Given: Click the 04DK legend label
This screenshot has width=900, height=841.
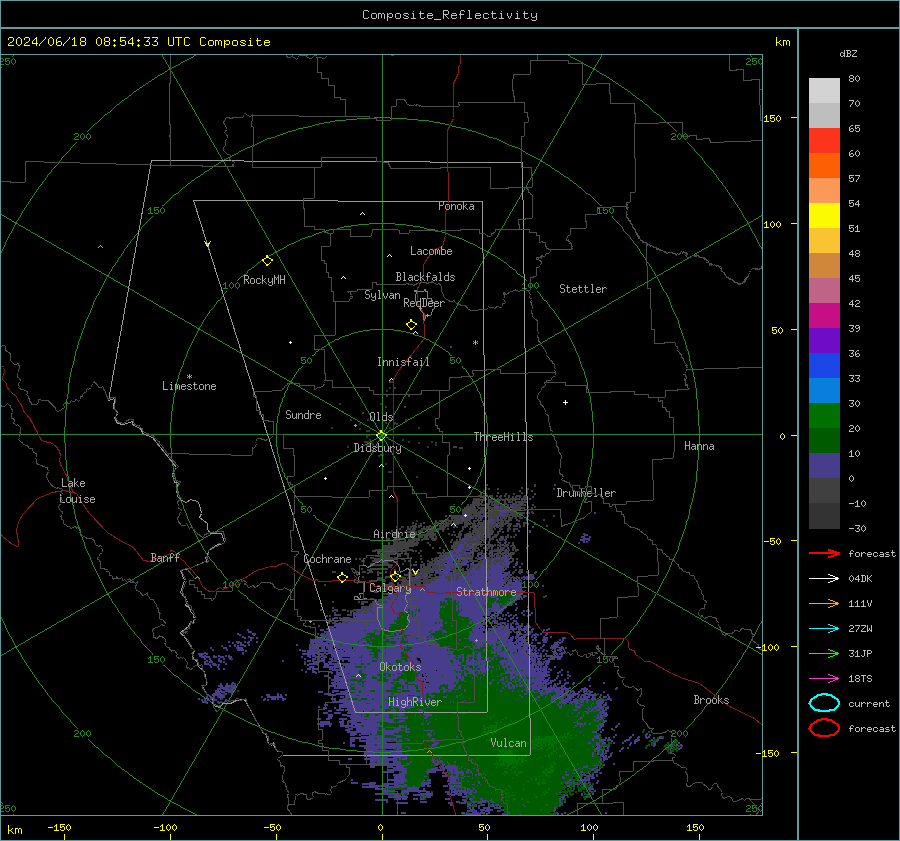Looking at the screenshot, I should 860,579.
